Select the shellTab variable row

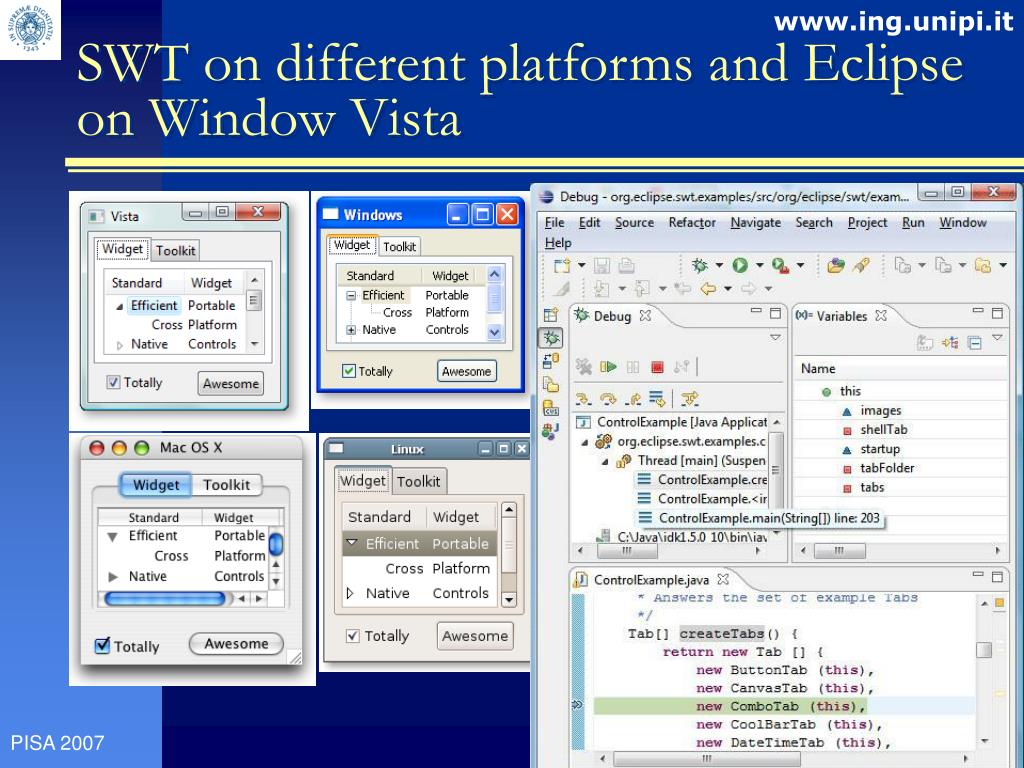(x=900, y=430)
